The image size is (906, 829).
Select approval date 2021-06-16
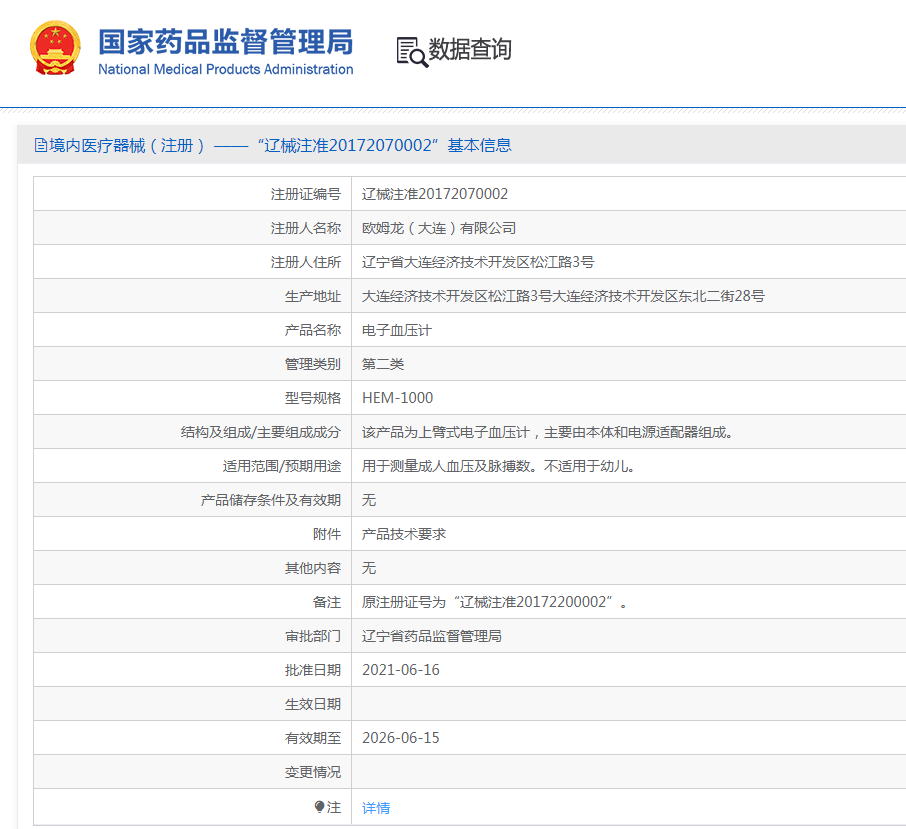(x=401, y=670)
